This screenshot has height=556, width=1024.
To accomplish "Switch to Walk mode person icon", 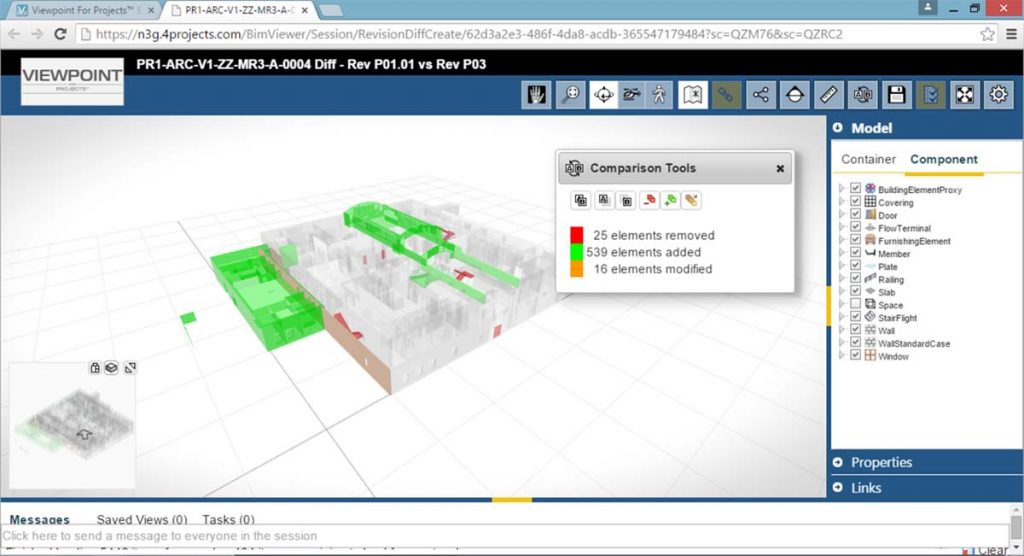I will point(659,95).
